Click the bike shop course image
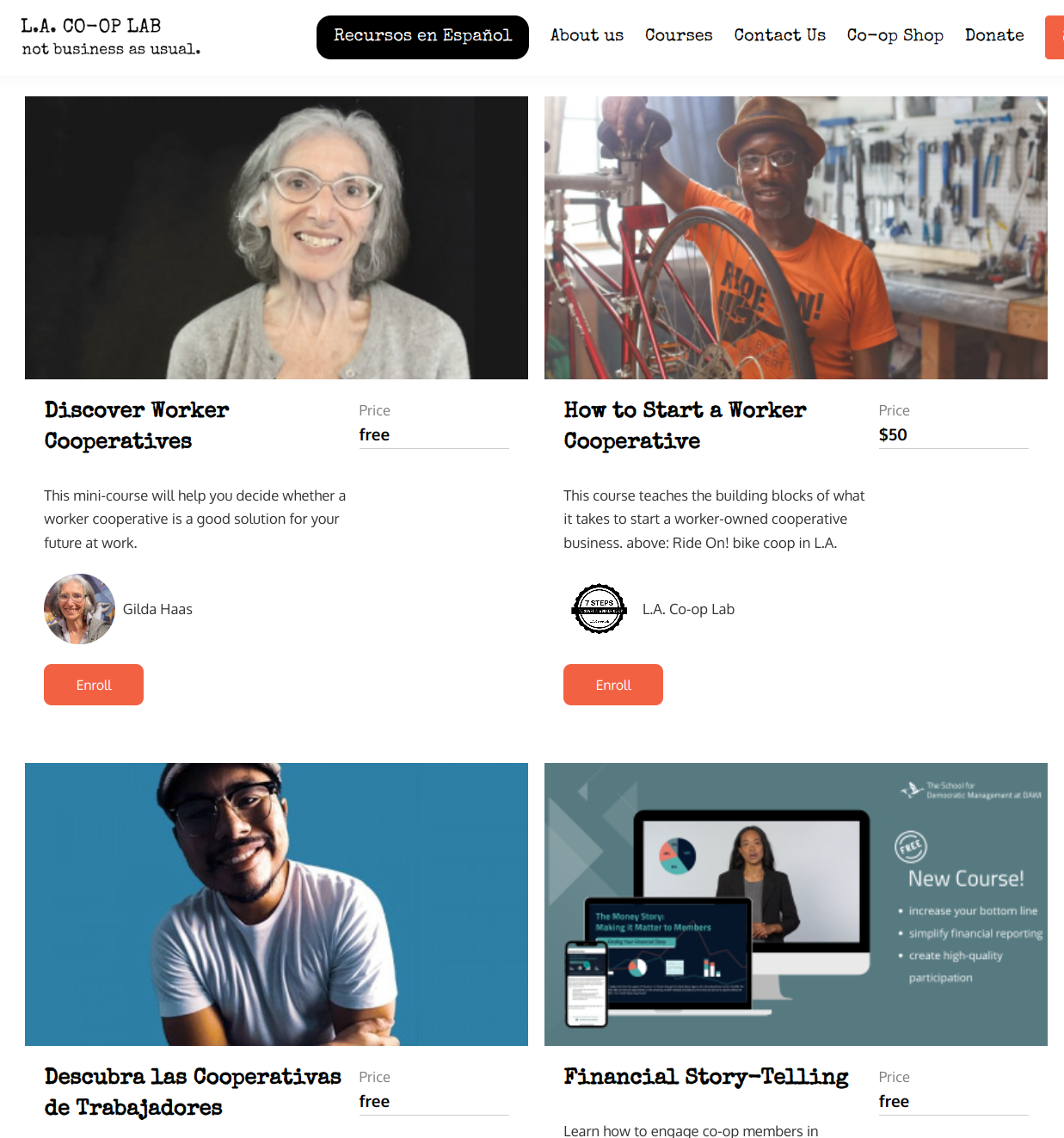1064x1138 pixels. pyautogui.click(x=796, y=237)
